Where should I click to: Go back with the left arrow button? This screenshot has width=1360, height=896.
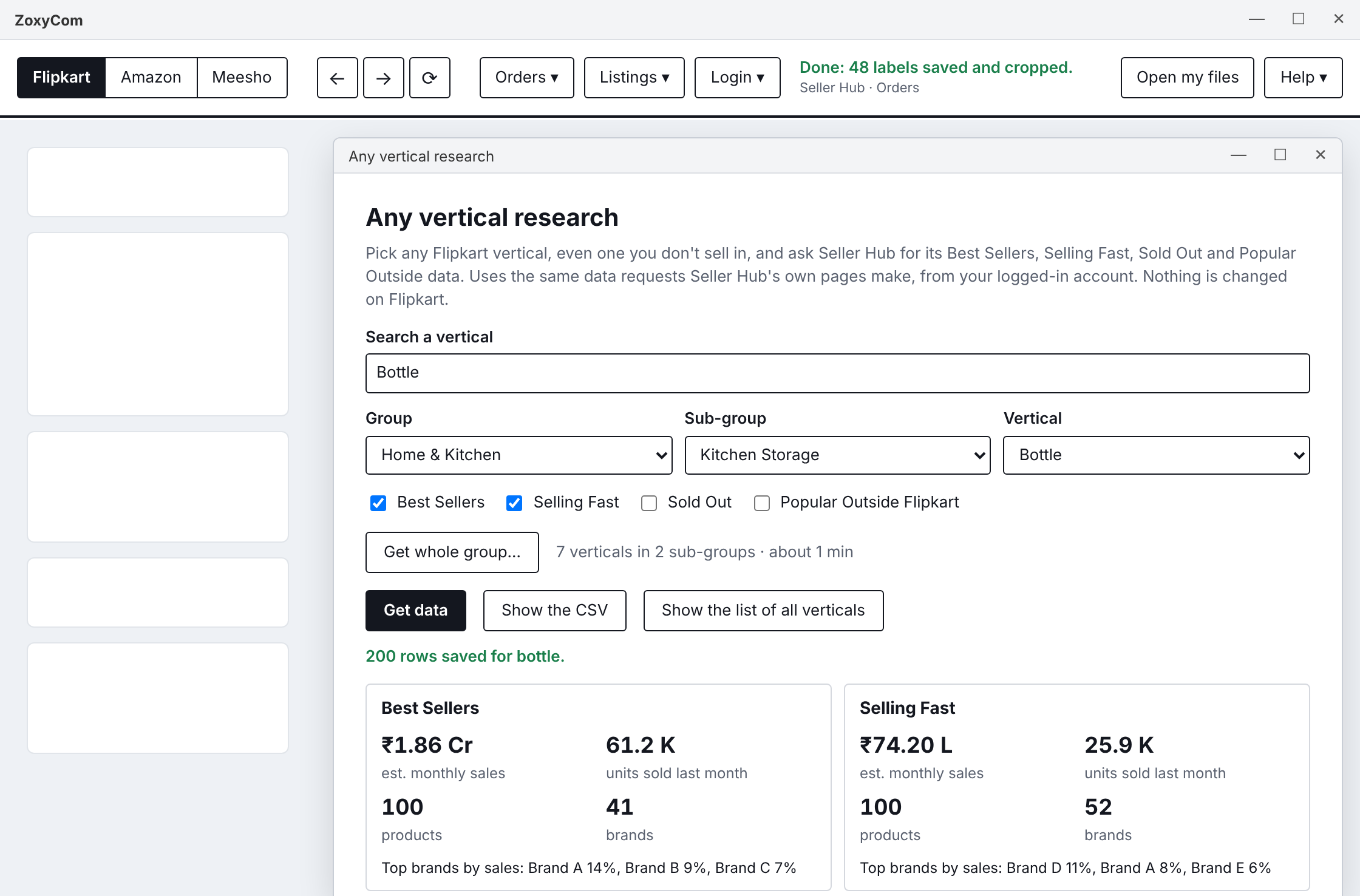point(337,78)
